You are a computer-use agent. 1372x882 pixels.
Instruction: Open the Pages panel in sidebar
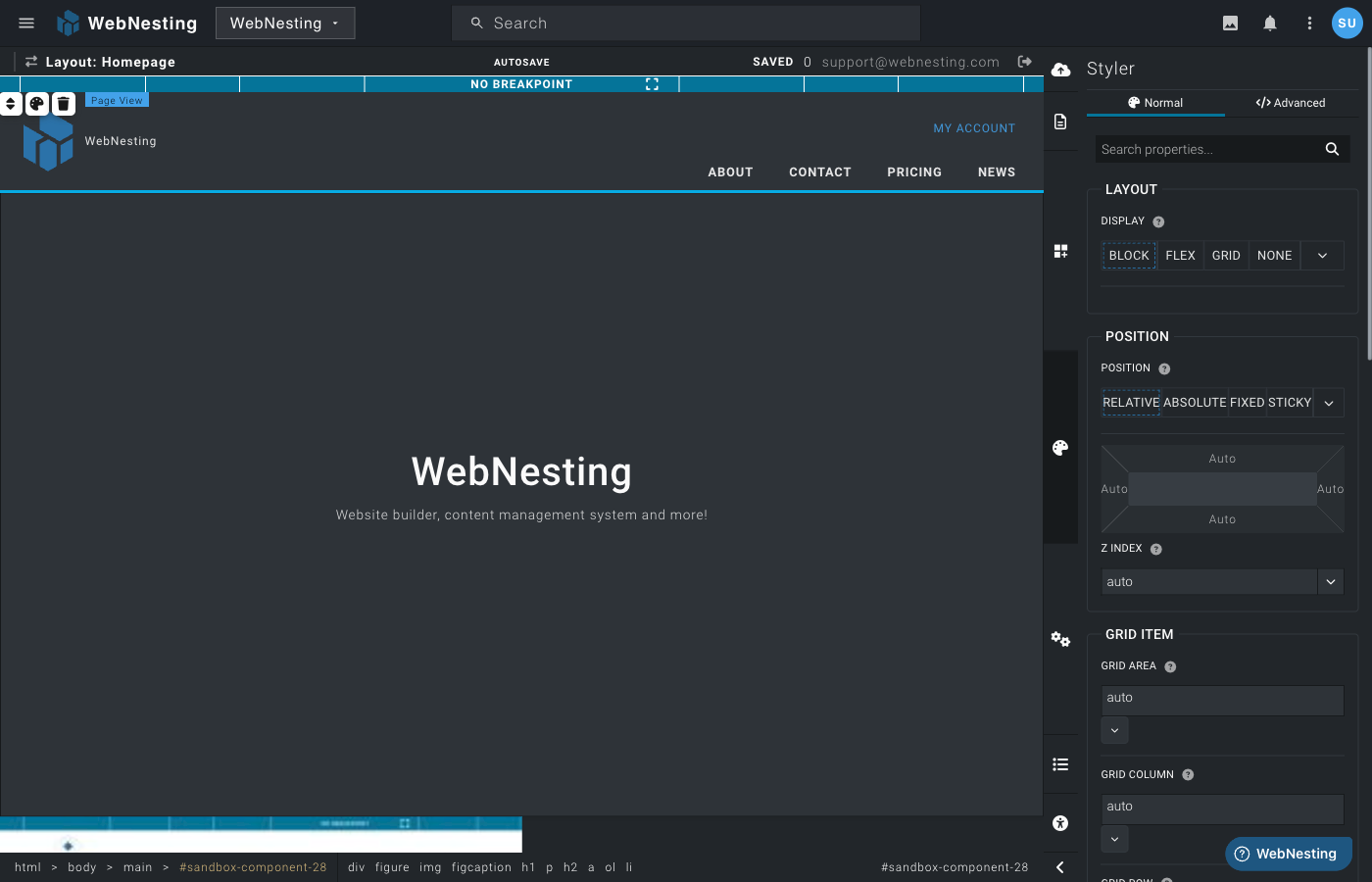[x=1060, y=121]
